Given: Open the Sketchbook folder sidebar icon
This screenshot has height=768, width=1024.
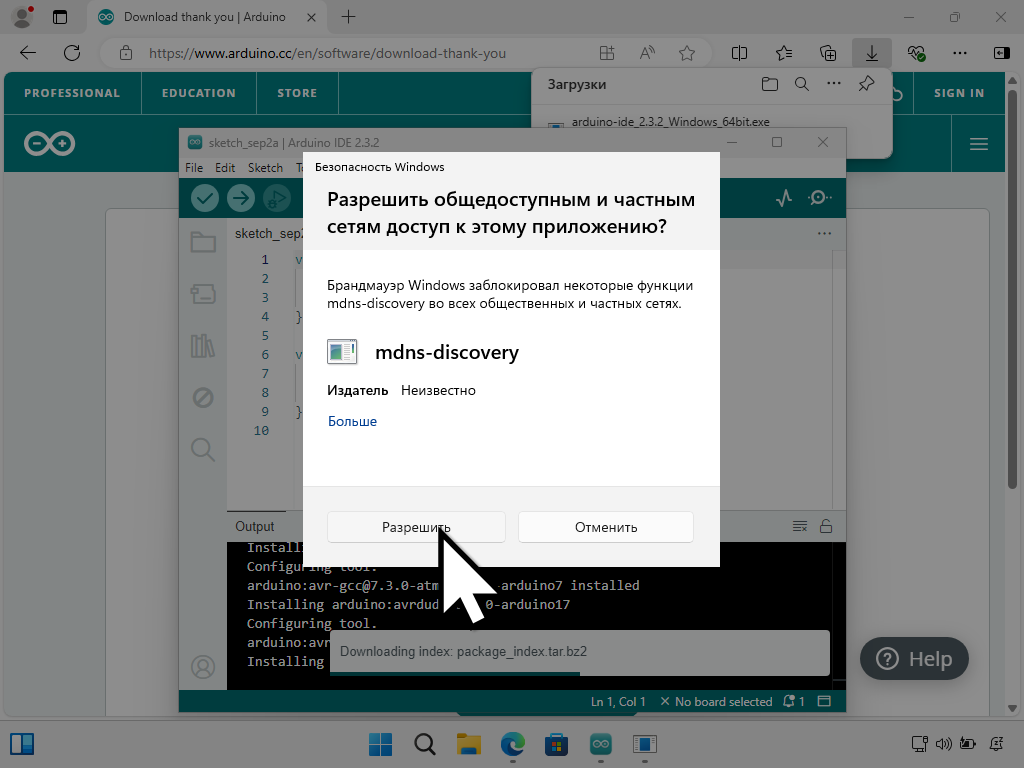Looking at the screenshot, I should pyautogui.click(x=203, y=242).
